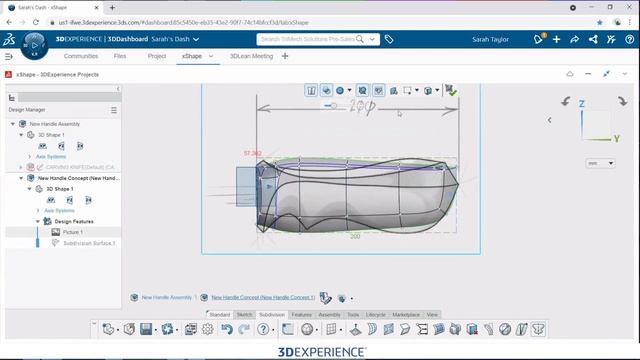640x360 pixels.
Task: Toggle the mesh visibility button
Action: [x=362, y=90]
